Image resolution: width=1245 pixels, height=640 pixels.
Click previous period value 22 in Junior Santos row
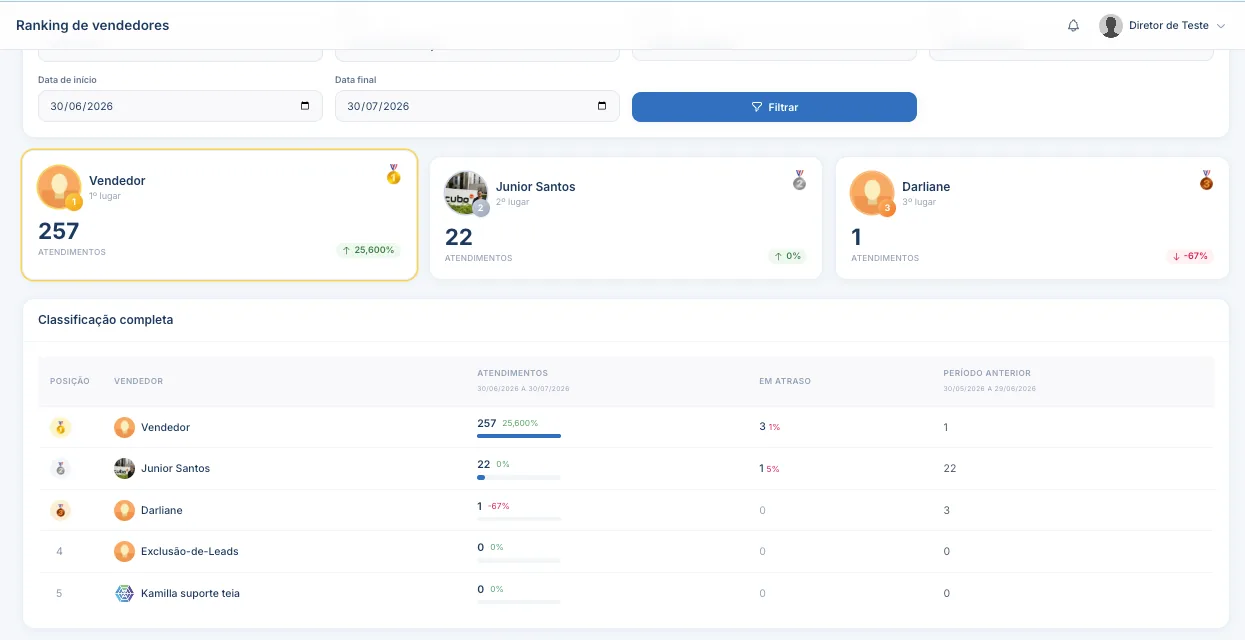pyautogui.click(x=950, y=468)
